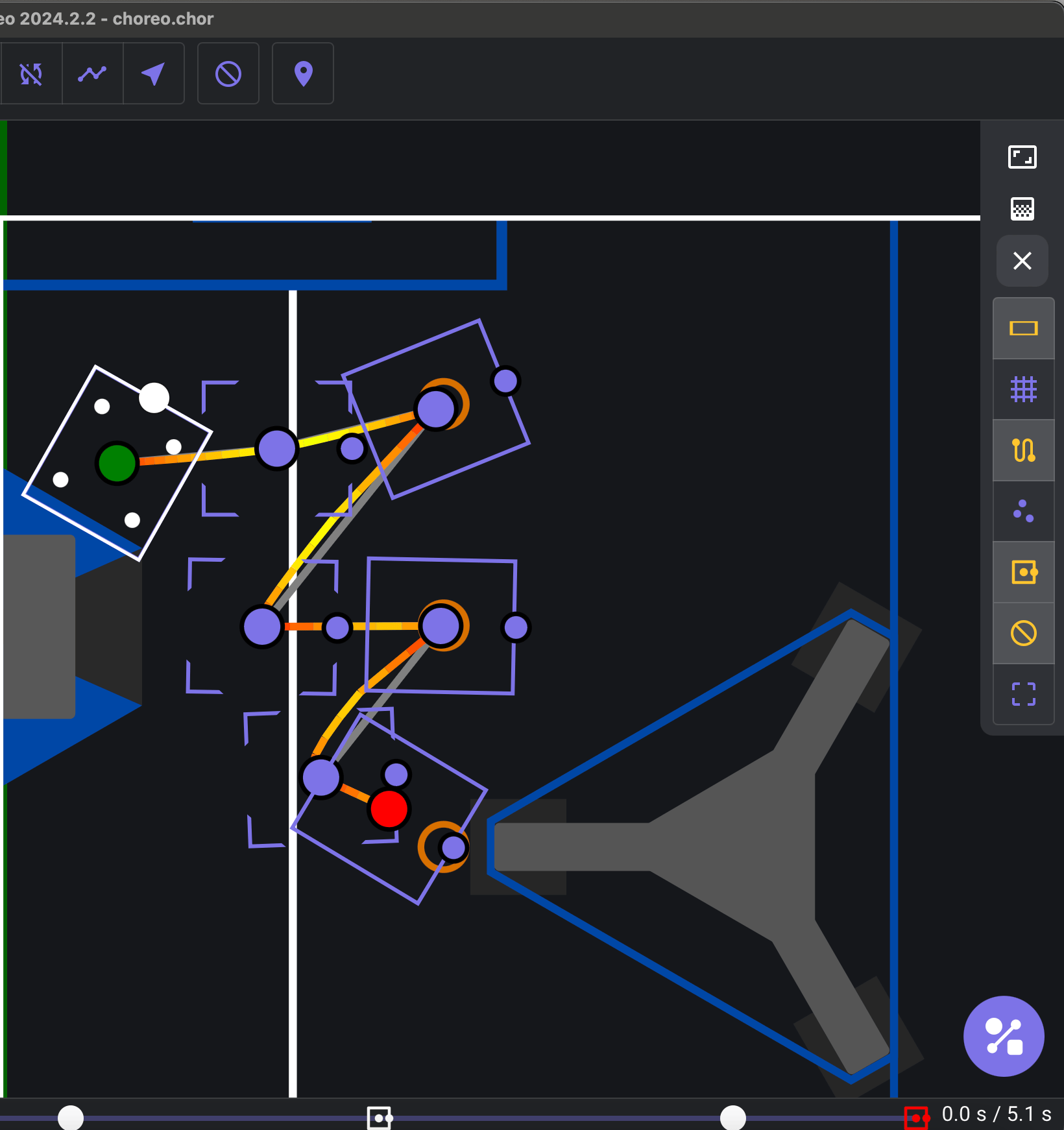Image resolution: width=1064 pixels, height=1130 pixels.
Task: Click the checkered texture icon in right panel
Action: [1022, 209]
